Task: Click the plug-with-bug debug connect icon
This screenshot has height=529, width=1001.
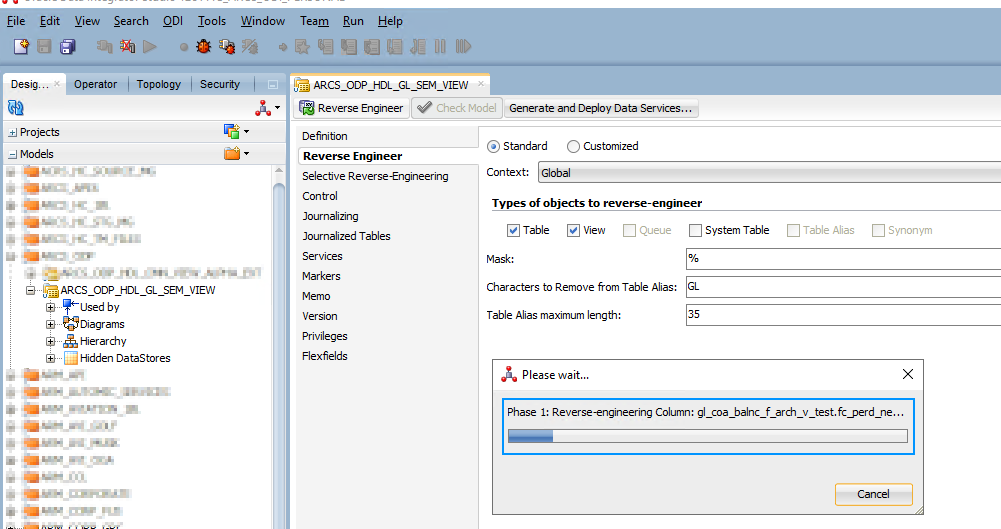Action: click(x=227, y=46)
